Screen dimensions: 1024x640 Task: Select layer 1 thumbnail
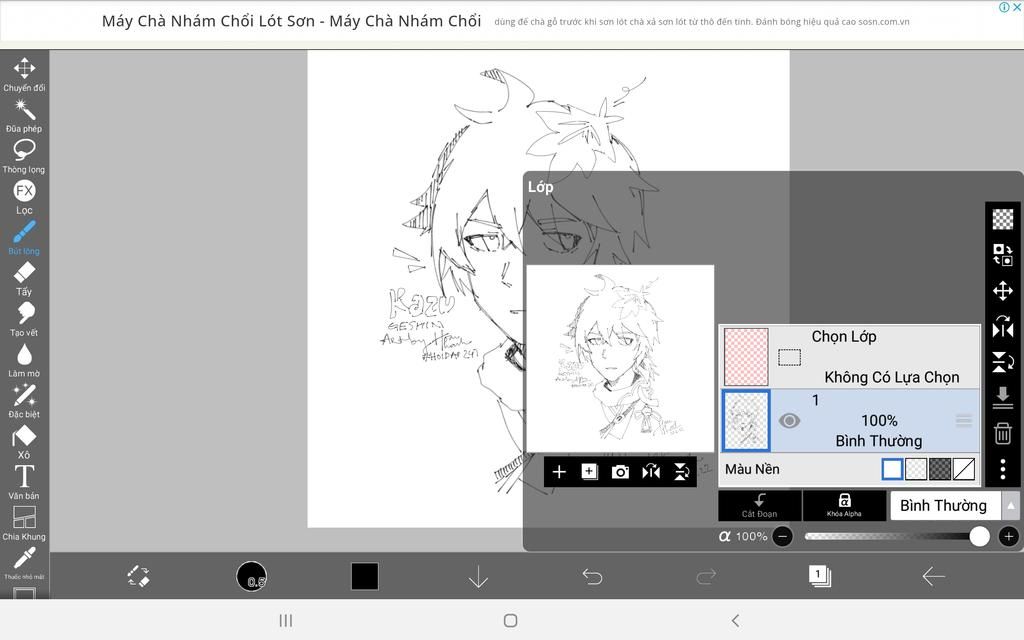coord(746,421)
